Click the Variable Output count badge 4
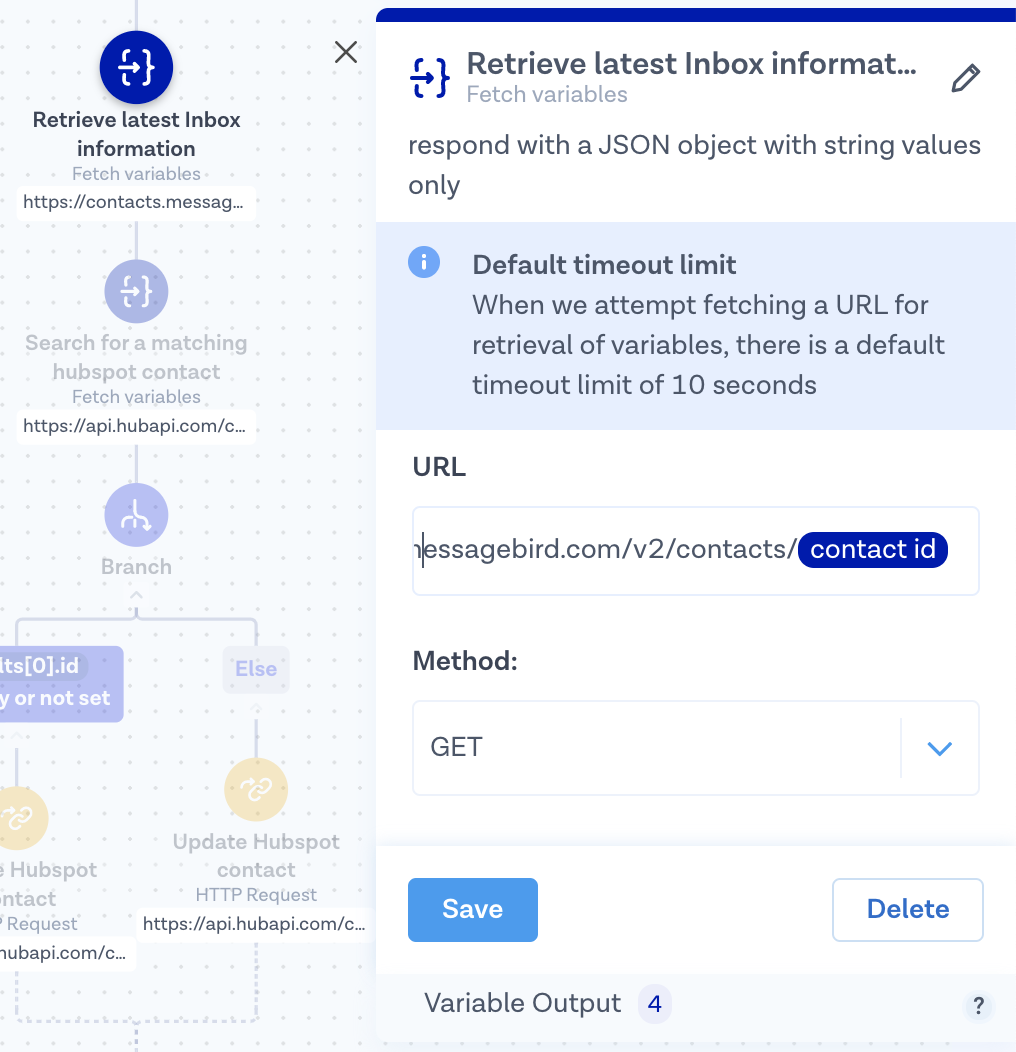The width and height of the screenshot is (1016, 1052). tap(655, 1003)
